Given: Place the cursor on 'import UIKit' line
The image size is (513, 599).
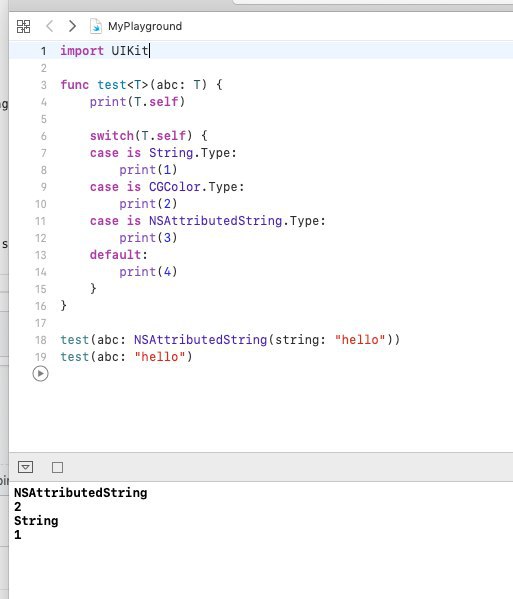Looking at the screenshot, I should 105,51.
